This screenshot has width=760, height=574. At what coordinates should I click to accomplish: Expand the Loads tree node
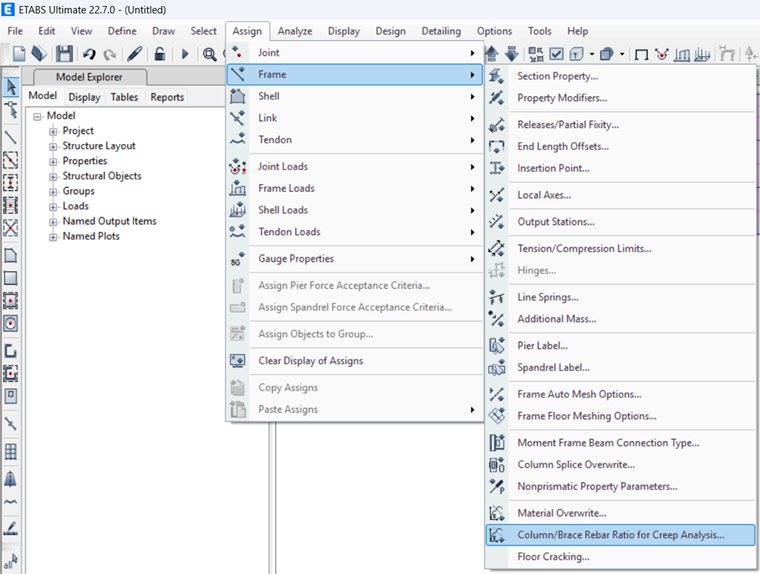(53, 207)
